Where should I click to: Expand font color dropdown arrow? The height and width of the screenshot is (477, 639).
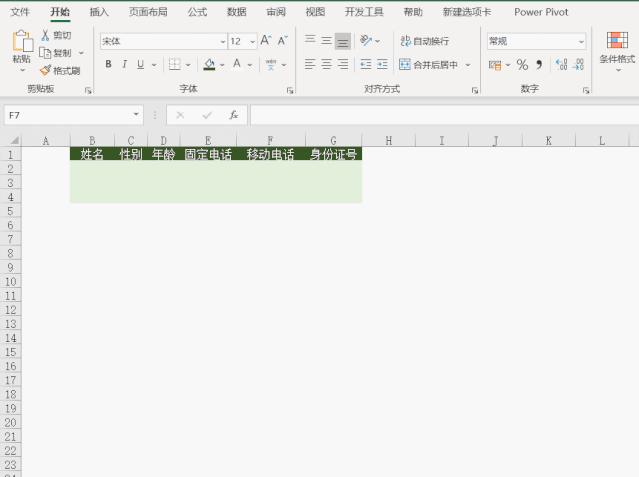[250, 64]
